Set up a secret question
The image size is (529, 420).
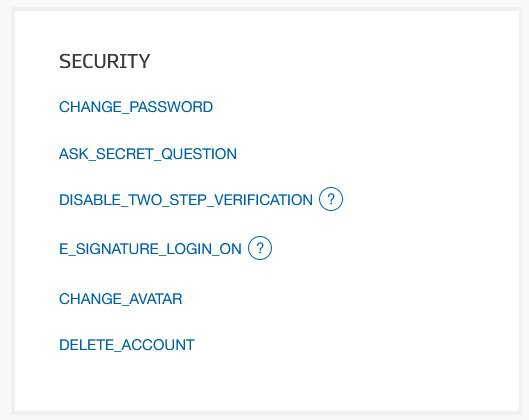click(x=148, y=154)
